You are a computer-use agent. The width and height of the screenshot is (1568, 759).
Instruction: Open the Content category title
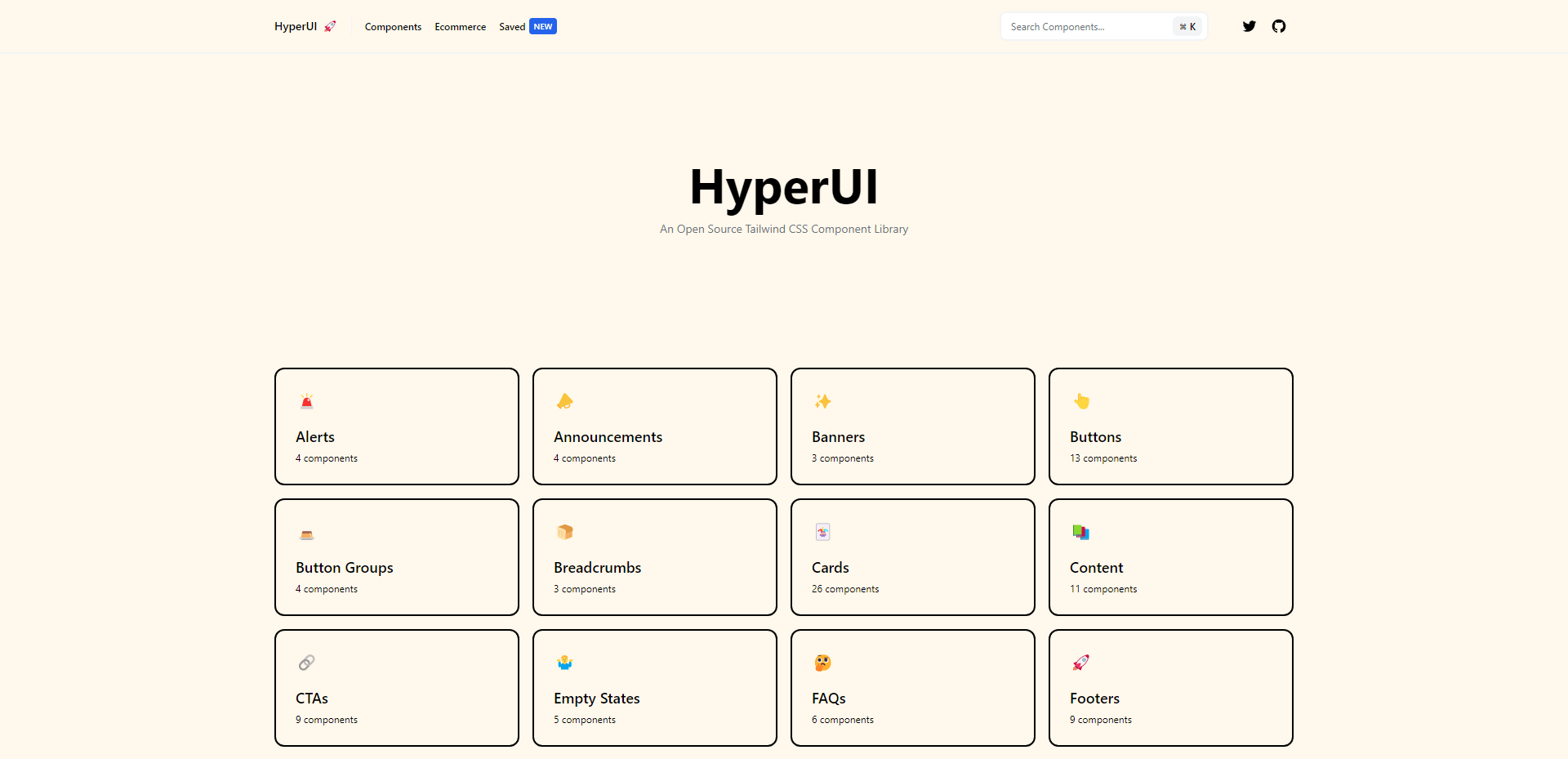(x=1096, y=568)
